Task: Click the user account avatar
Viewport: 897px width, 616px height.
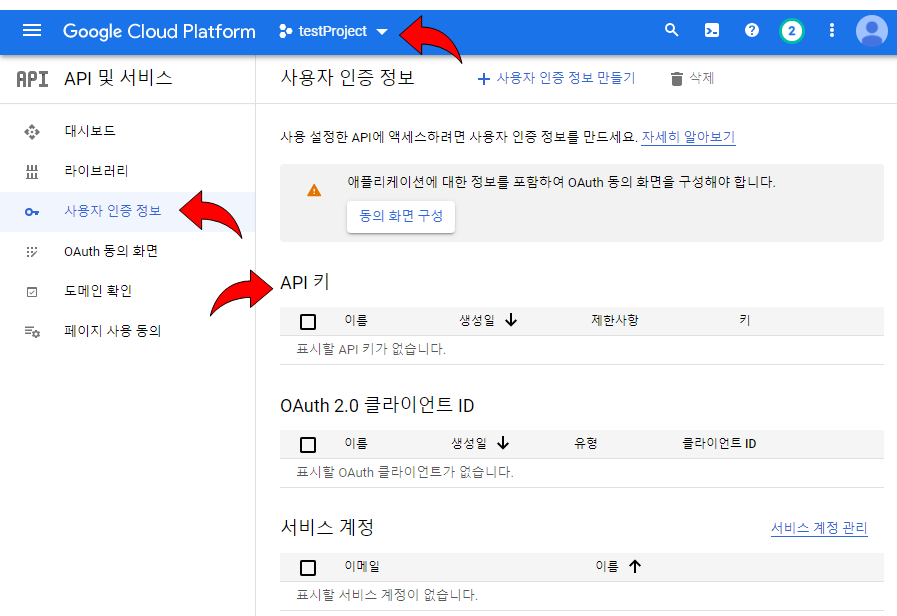Action: [x=871, y=31]
